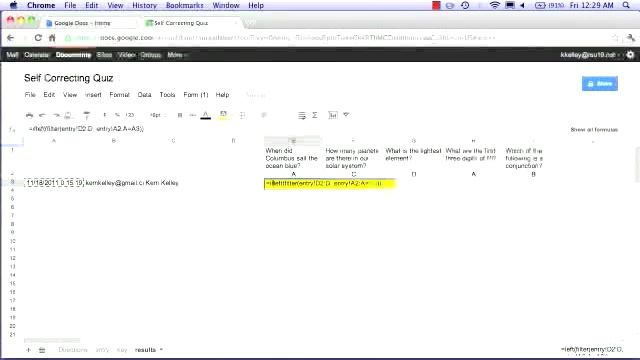Viewport: 640px width, 360px height.
Task: Undo the last spreadsheet action
Action: [x=42, y=116]
